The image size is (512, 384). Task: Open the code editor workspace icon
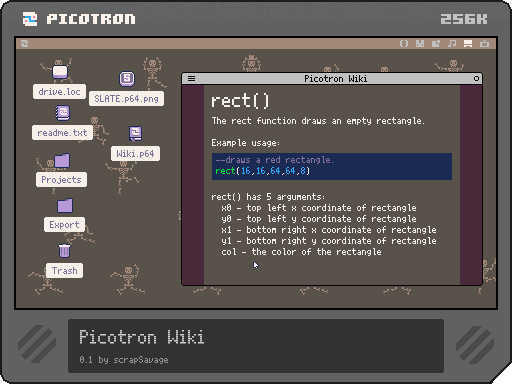point(404,44)
